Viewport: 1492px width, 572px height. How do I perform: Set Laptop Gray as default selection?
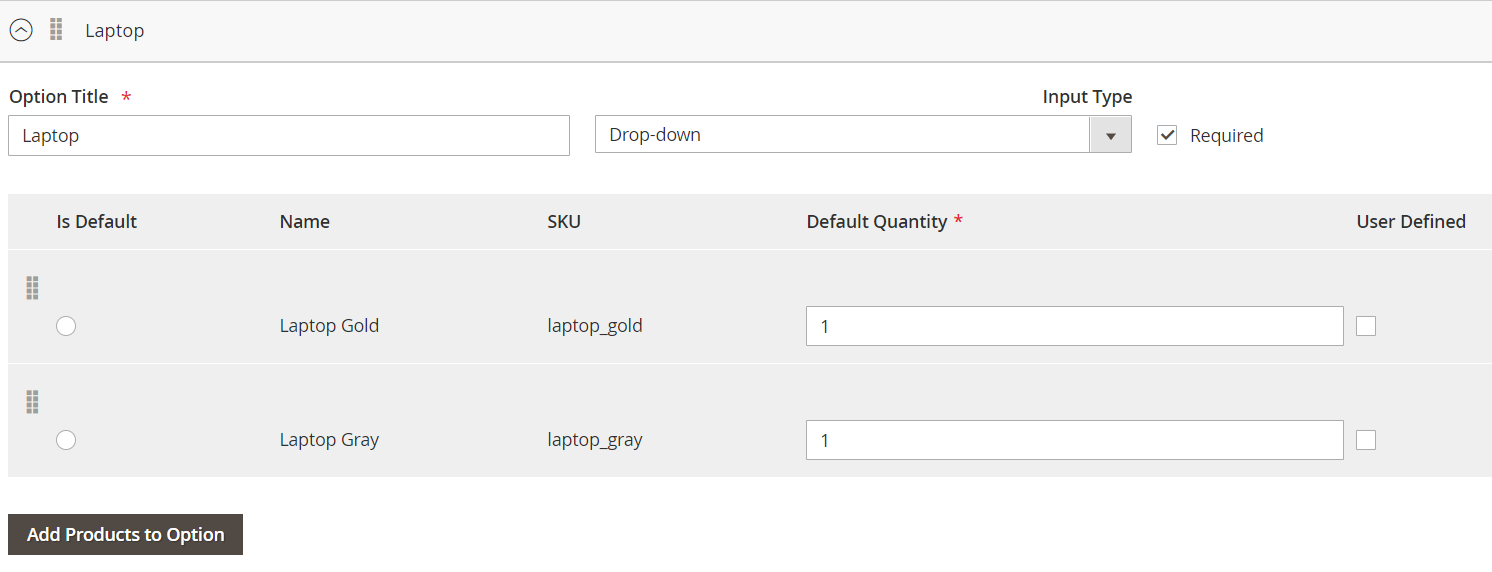click(66, 440)
